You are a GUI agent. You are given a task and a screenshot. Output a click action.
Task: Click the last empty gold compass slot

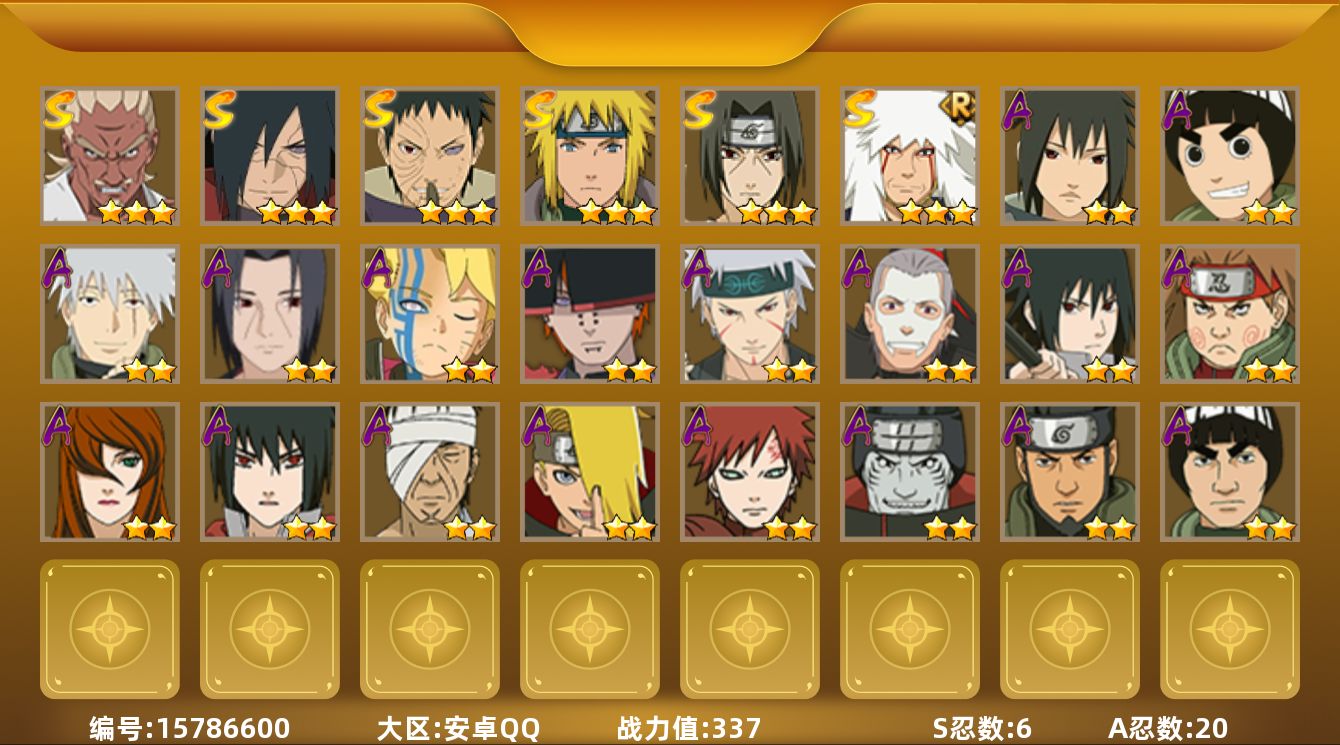tap(1229, 629)
